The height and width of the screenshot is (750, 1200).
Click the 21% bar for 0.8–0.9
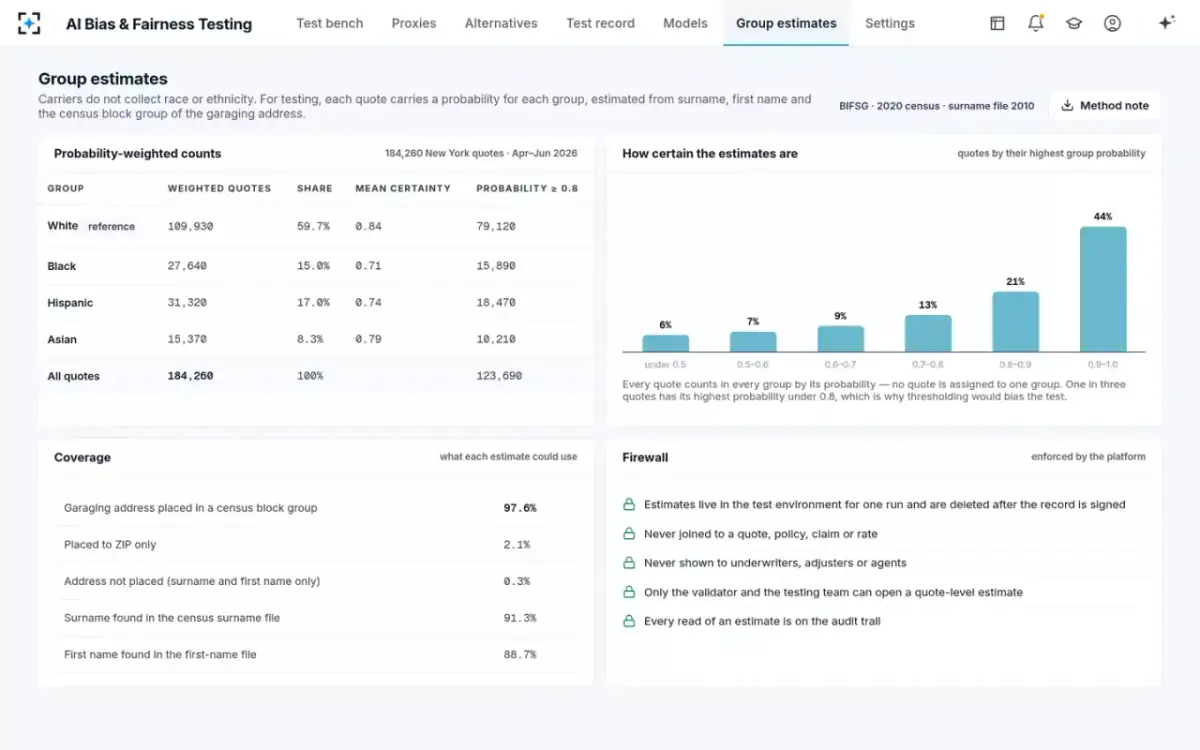tap(1015, 321)
